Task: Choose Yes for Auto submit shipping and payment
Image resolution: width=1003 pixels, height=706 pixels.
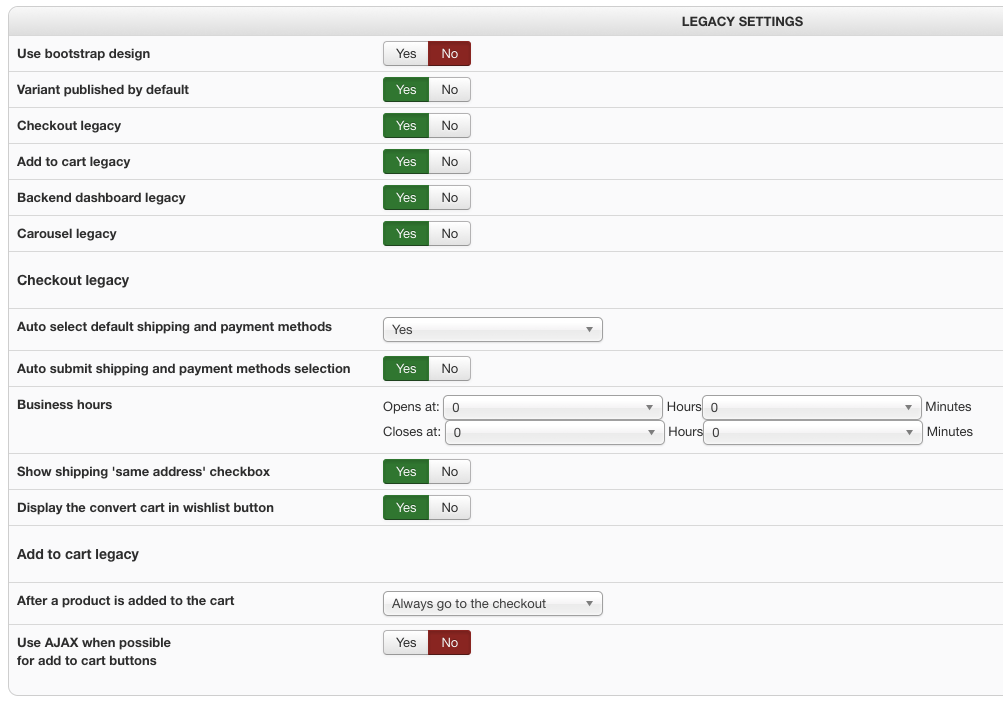Action: (406, 368)
